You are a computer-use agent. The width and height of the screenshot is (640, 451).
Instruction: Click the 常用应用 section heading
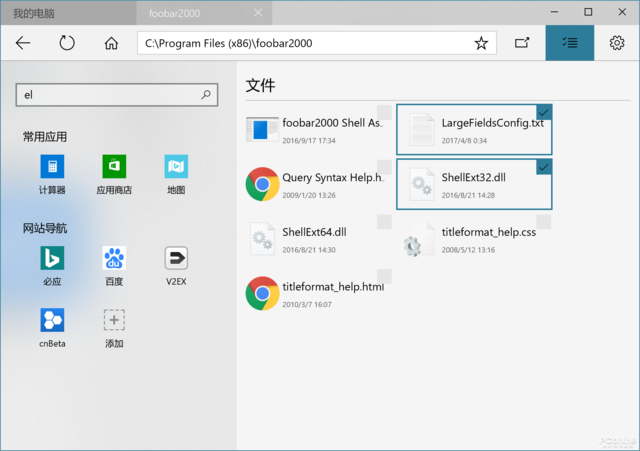45,137
